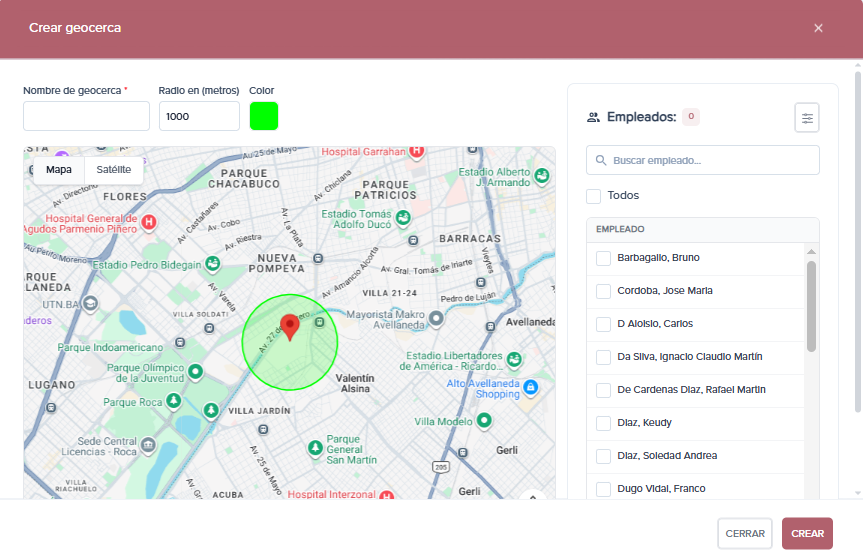863x560 pixels.
Task: Click the station icon near Gerli
Action: pos(463,453)
